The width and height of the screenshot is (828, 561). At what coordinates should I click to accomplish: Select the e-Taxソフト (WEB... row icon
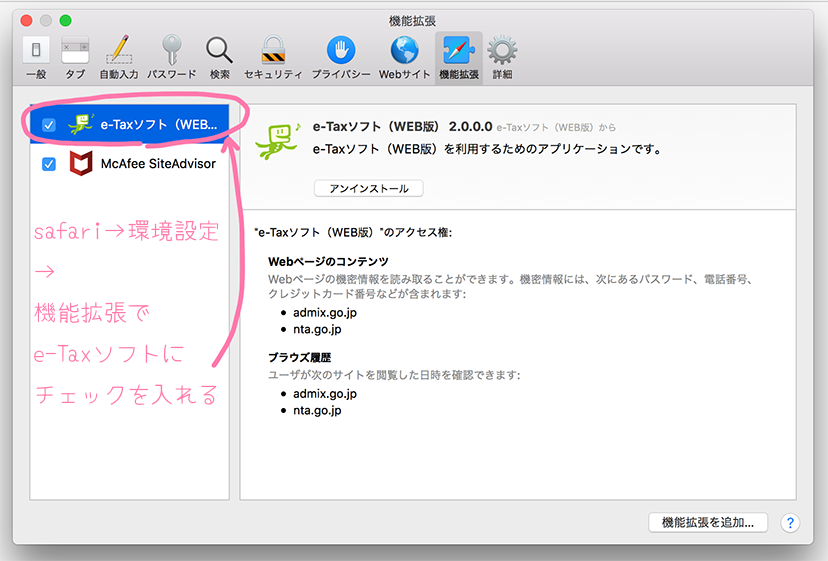pyautogui.click(x=81, y=124)
